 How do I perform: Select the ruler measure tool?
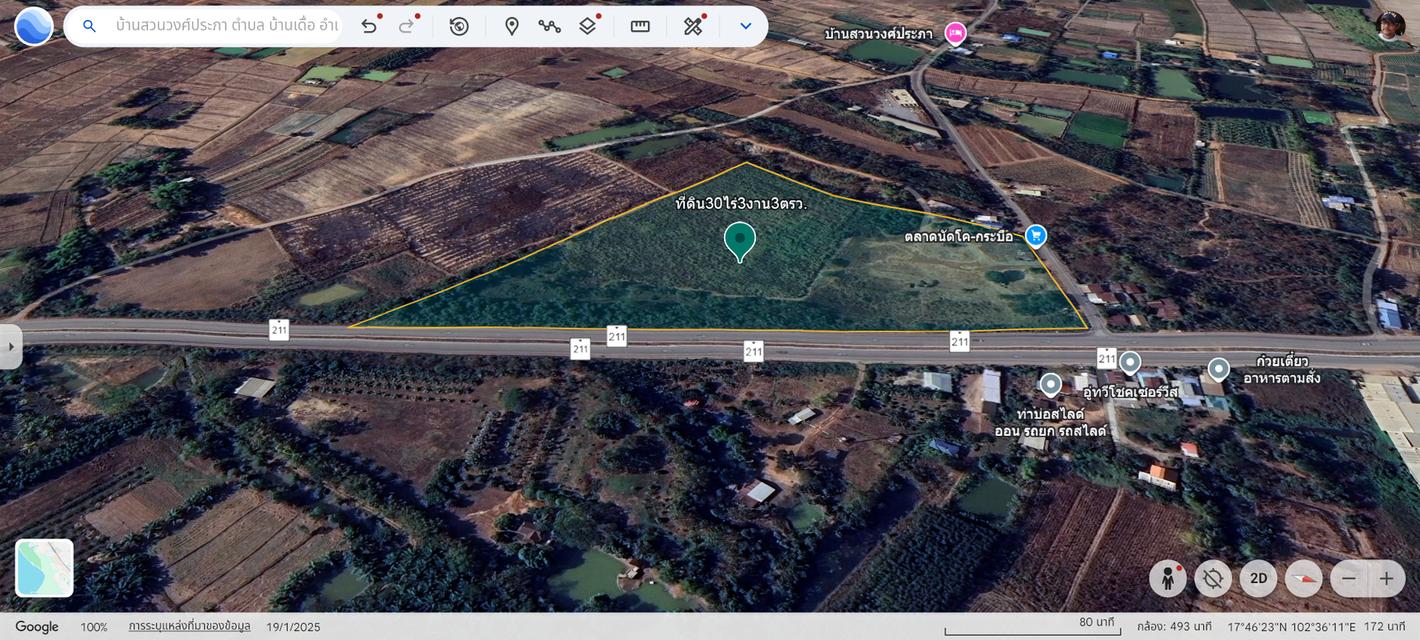pos(640,26)
